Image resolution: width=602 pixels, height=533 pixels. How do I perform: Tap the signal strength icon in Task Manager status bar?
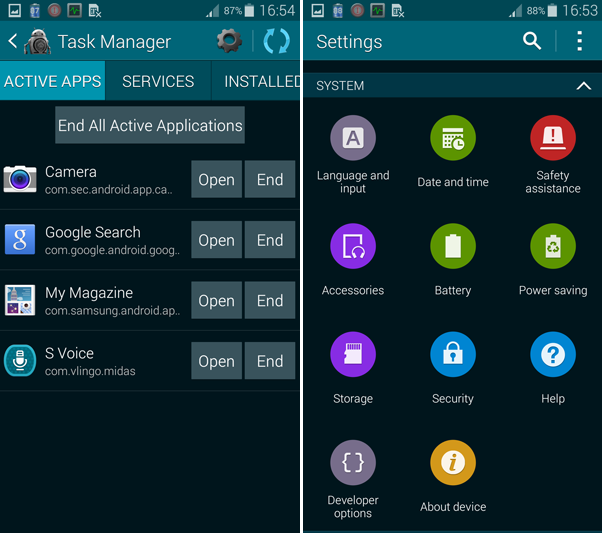click(x=212, y=11)
